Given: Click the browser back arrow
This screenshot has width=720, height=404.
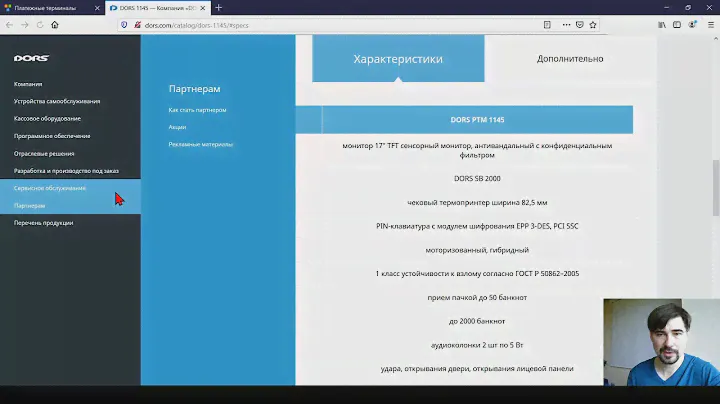Looking at the screenshot, I should (x=9, y=24).
